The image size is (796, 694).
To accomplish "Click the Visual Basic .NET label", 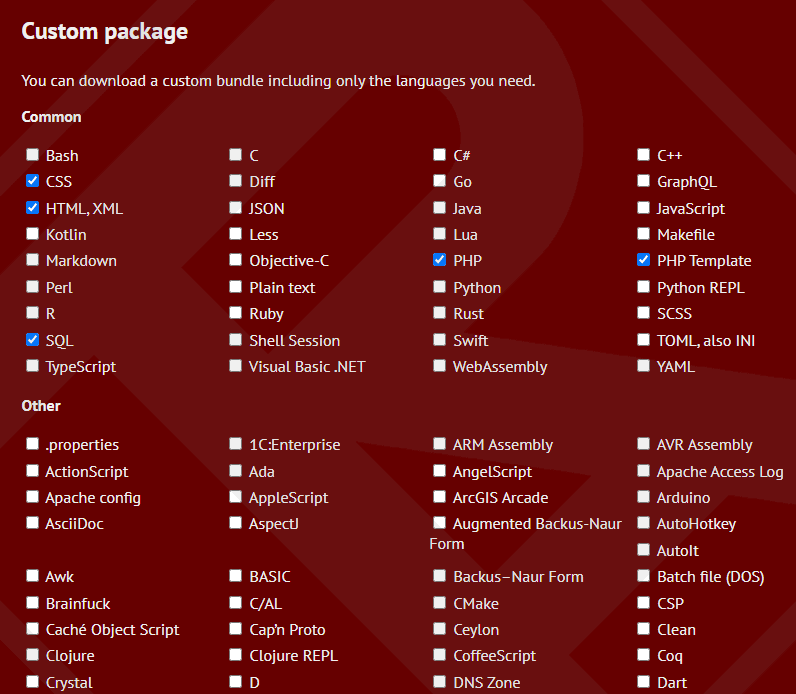I will (307, 367).
